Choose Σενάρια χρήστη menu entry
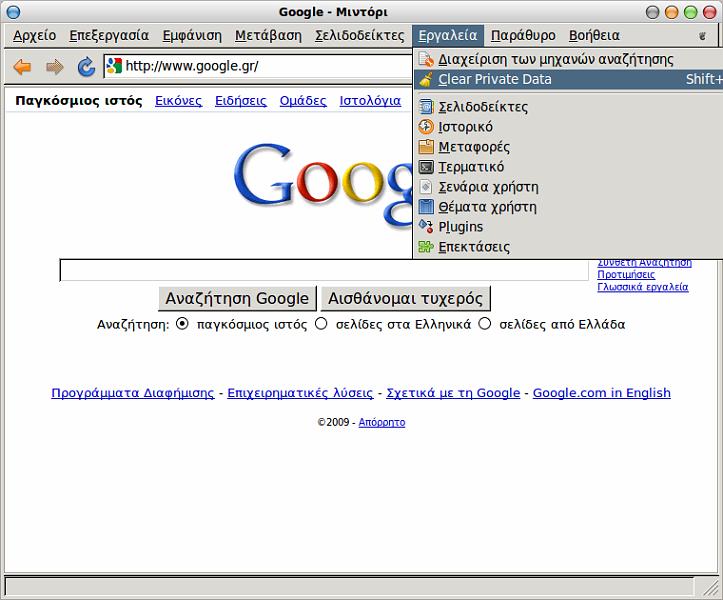 (568, 187)
